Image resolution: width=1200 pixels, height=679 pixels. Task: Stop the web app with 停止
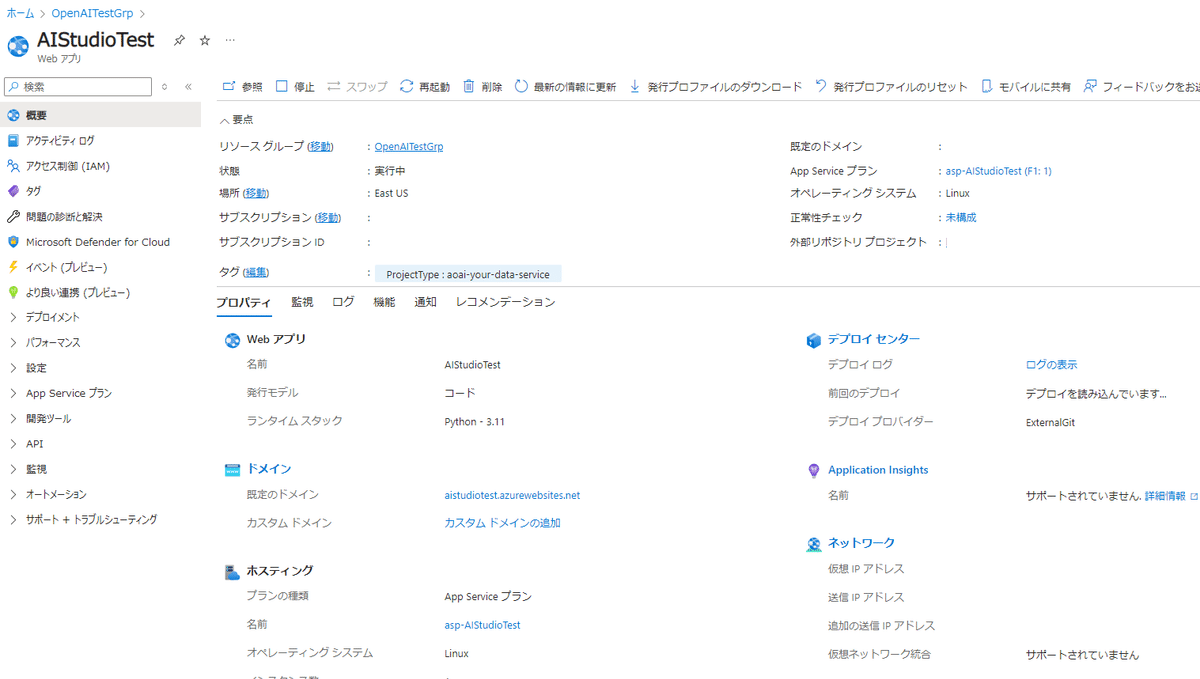coord(295,87)
